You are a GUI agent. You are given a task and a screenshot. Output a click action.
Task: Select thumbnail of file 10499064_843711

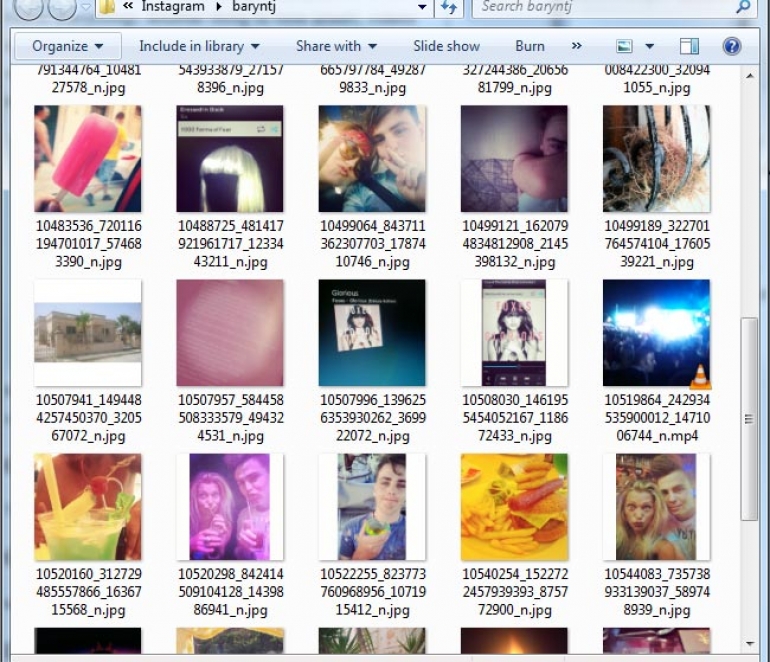(x=372, y=159)
